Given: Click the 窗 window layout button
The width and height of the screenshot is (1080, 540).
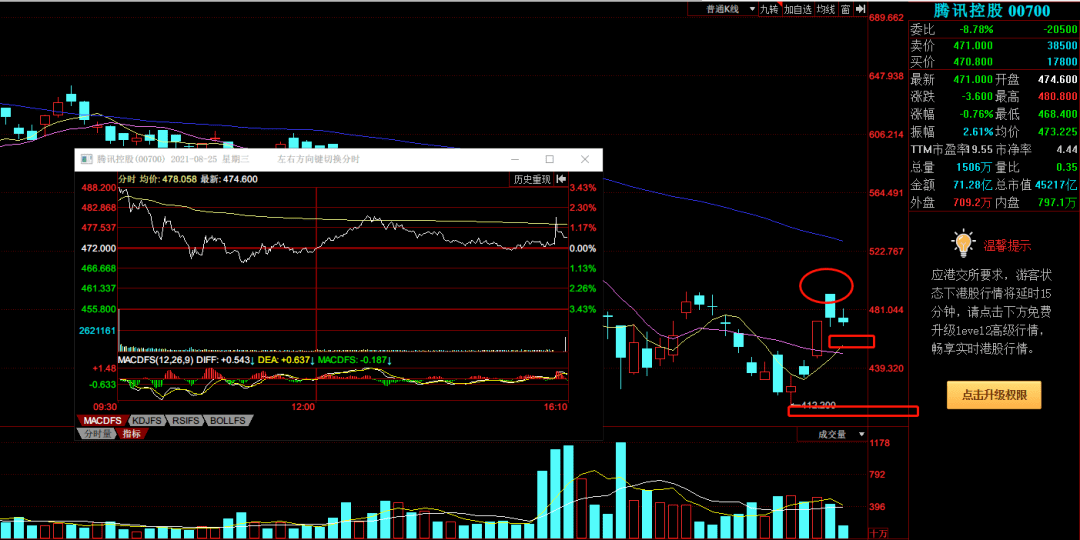Looking at the screenshot, I should pos(846,9).
